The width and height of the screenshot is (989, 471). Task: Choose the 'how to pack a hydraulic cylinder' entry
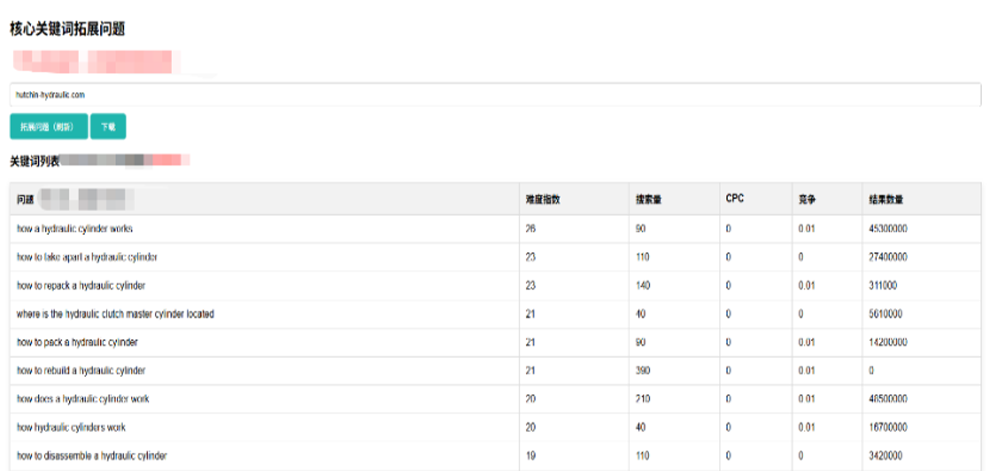77,342
